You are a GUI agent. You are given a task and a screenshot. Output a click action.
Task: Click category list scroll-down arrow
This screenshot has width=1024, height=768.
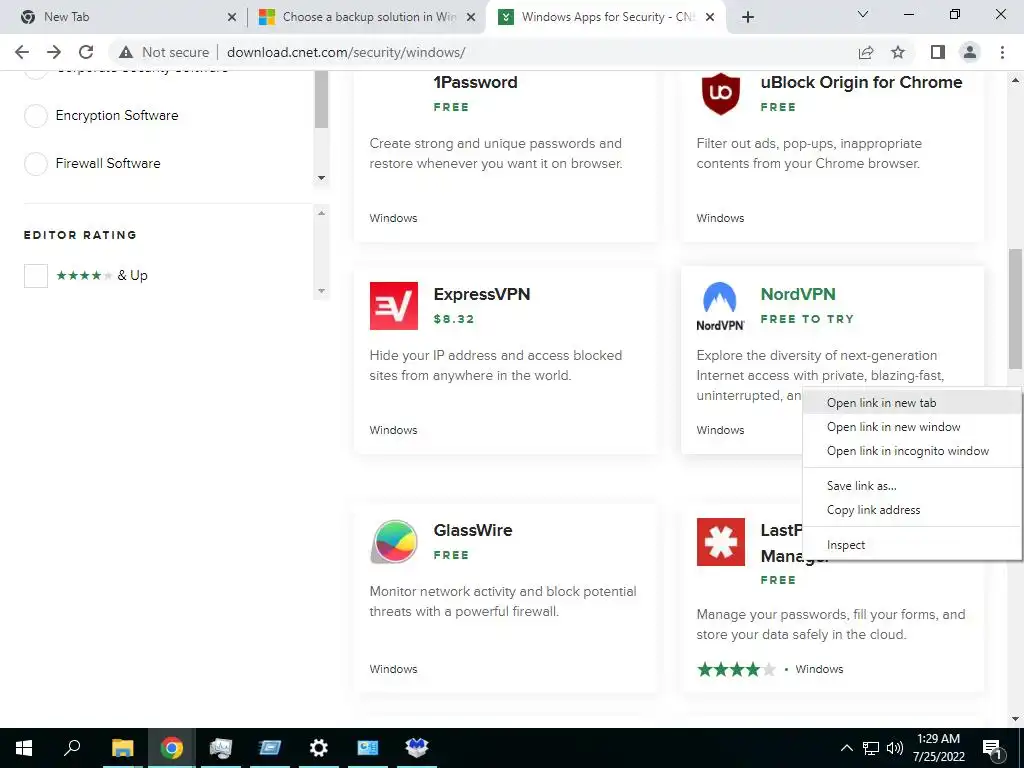click(321, 178)
